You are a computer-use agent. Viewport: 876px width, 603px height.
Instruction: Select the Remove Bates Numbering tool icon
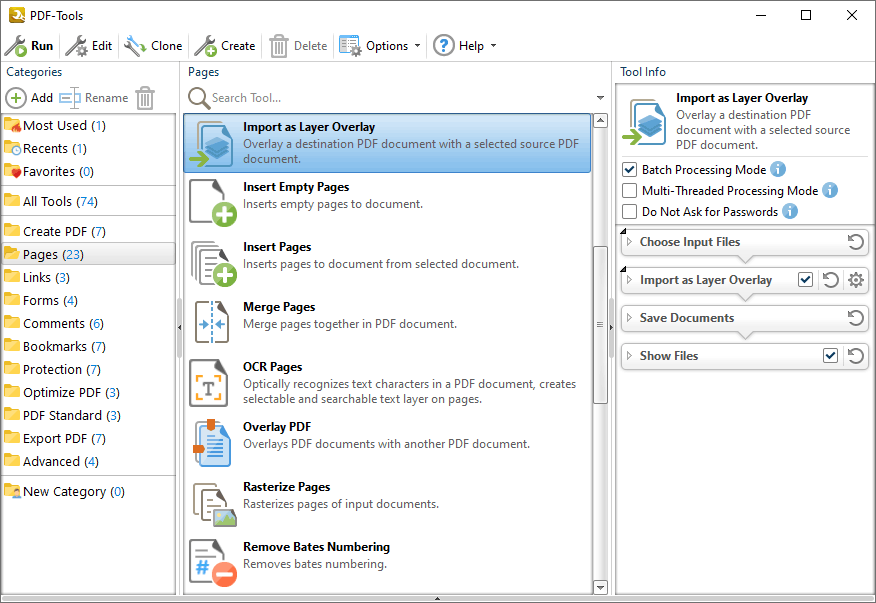click(x=213, y=563)
